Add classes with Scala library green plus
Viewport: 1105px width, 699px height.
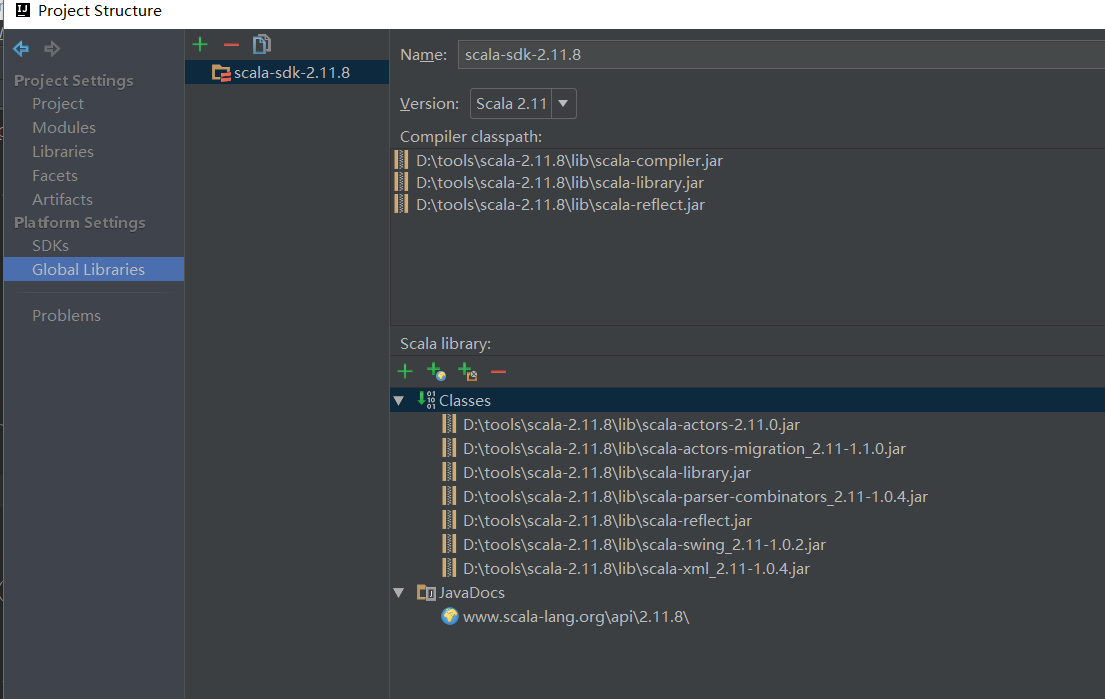coord(405,372)
